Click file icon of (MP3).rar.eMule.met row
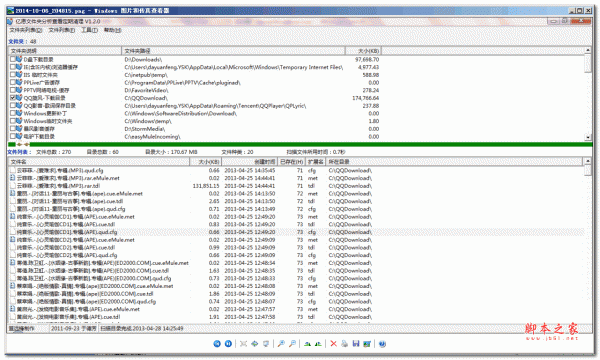 (13, 178)
